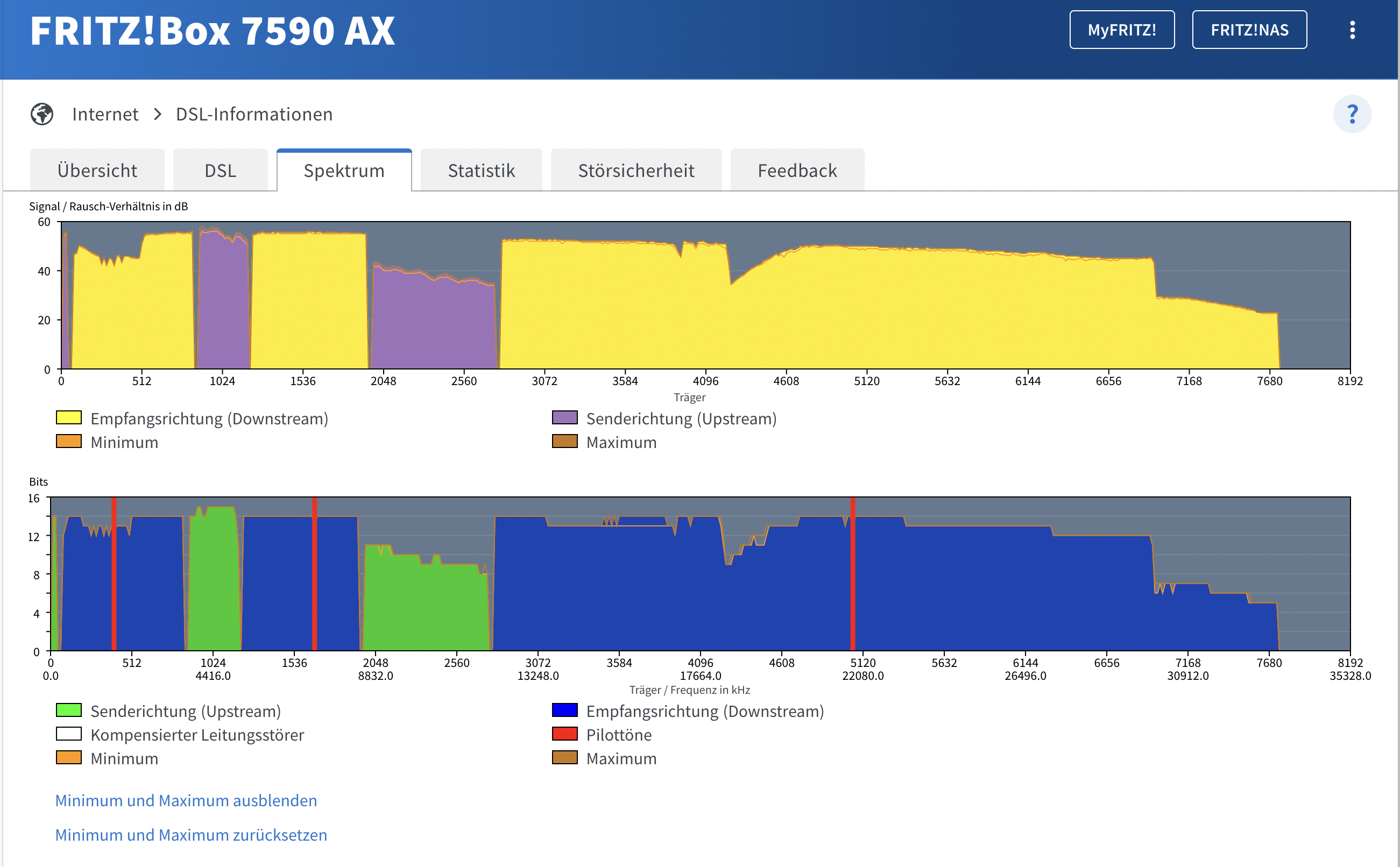Go to the Störsicherheit tab

[x=635, y=170]
